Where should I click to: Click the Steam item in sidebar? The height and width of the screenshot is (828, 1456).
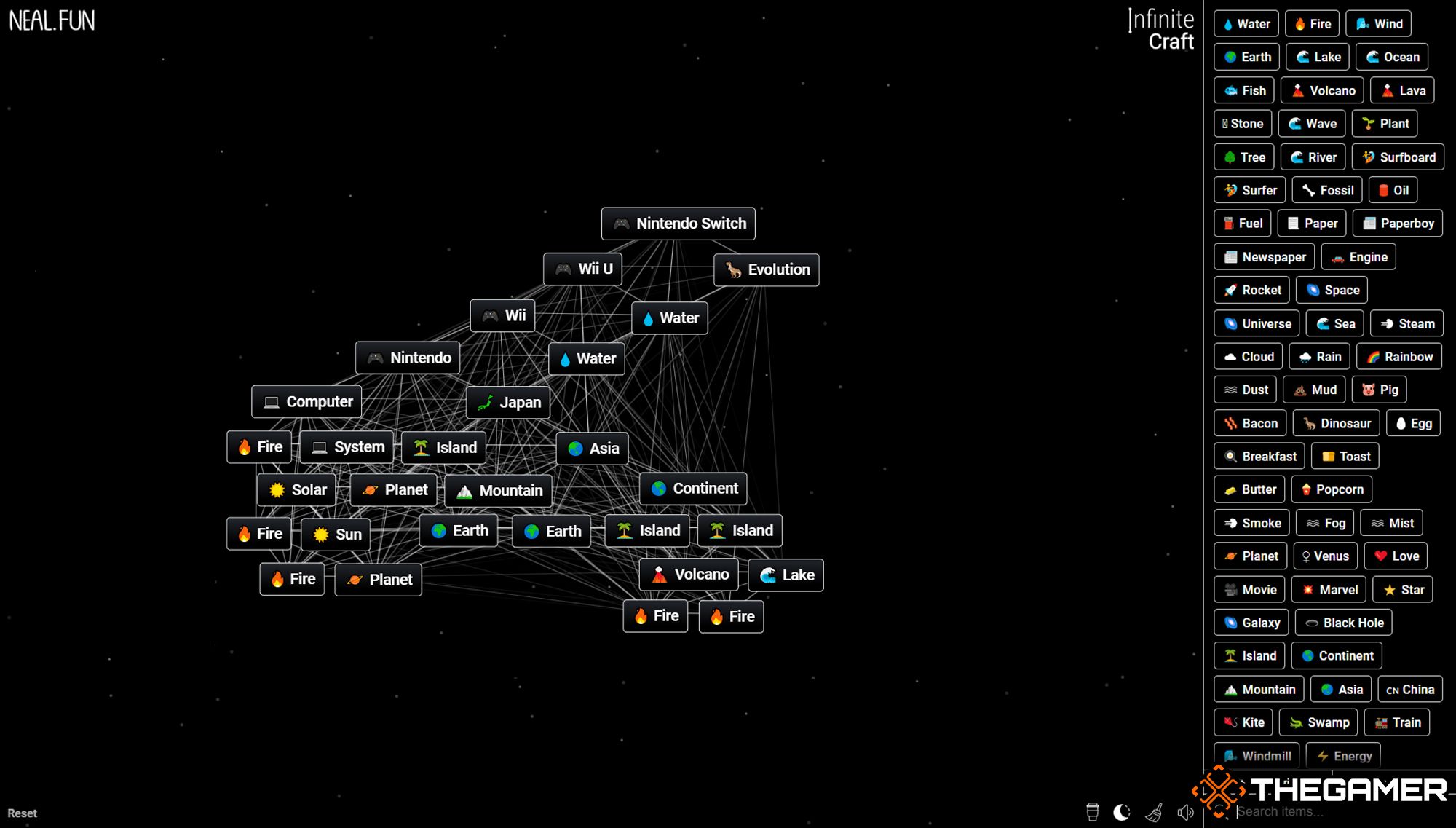click(x=1406, y=324)
